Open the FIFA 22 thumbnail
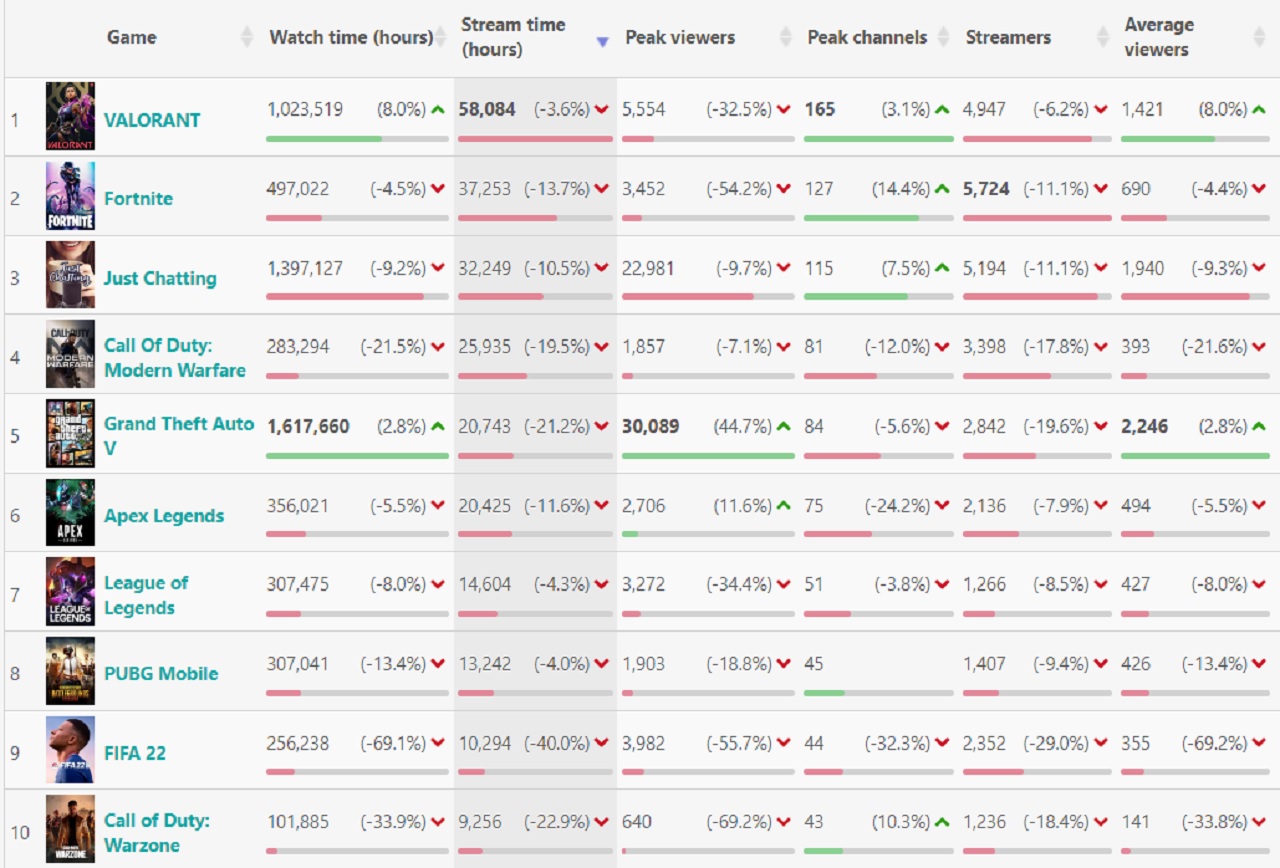The width and height of the screenshot is (1280, 868). (70, 749)
